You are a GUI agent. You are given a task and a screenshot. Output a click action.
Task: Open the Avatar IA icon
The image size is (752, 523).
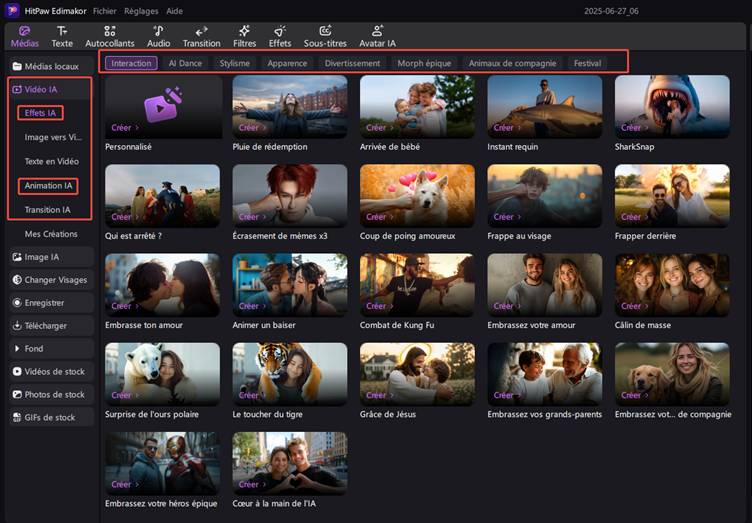[377, 32]
